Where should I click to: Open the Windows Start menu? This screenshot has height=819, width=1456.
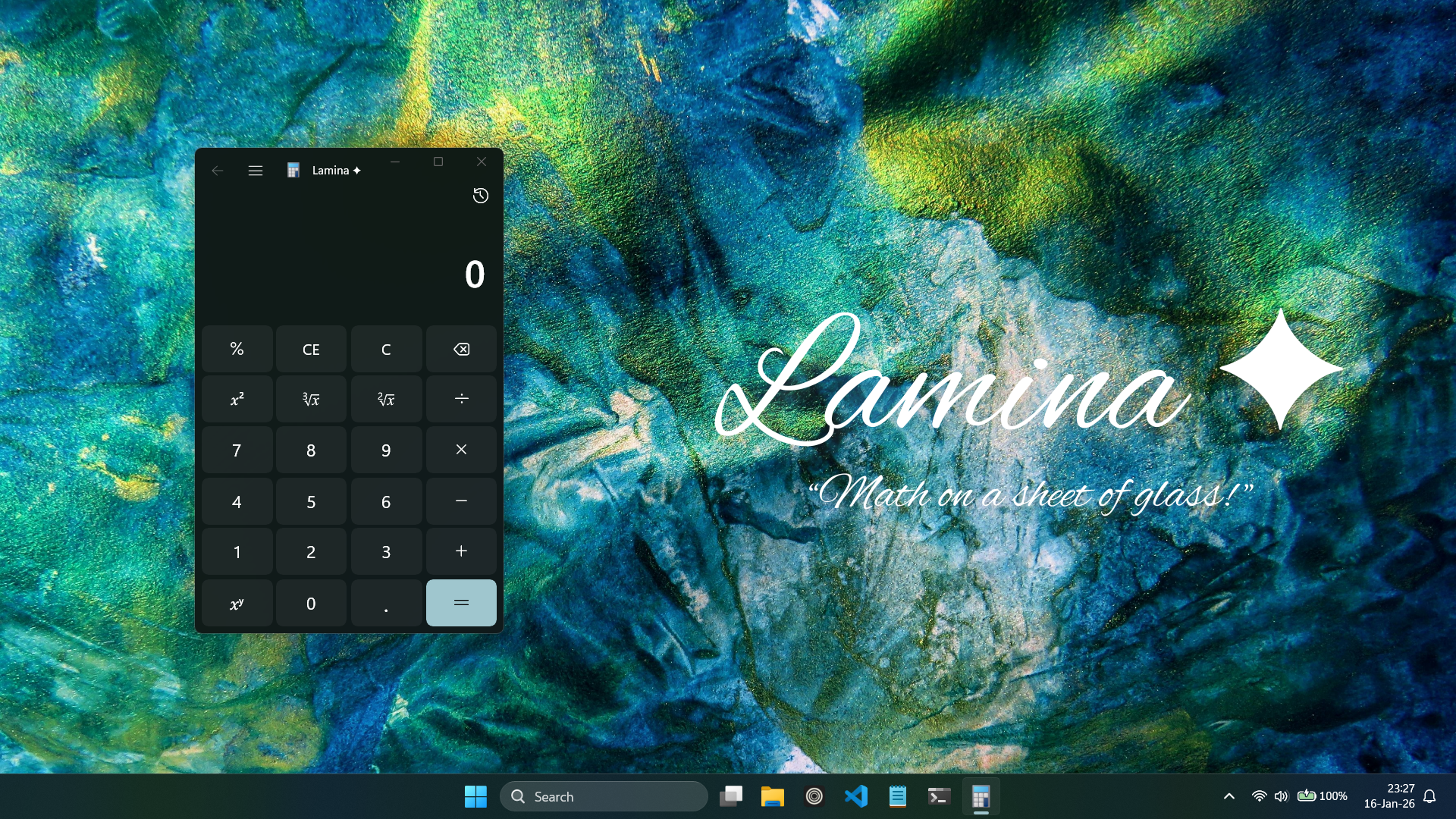(x=475, y=796)
